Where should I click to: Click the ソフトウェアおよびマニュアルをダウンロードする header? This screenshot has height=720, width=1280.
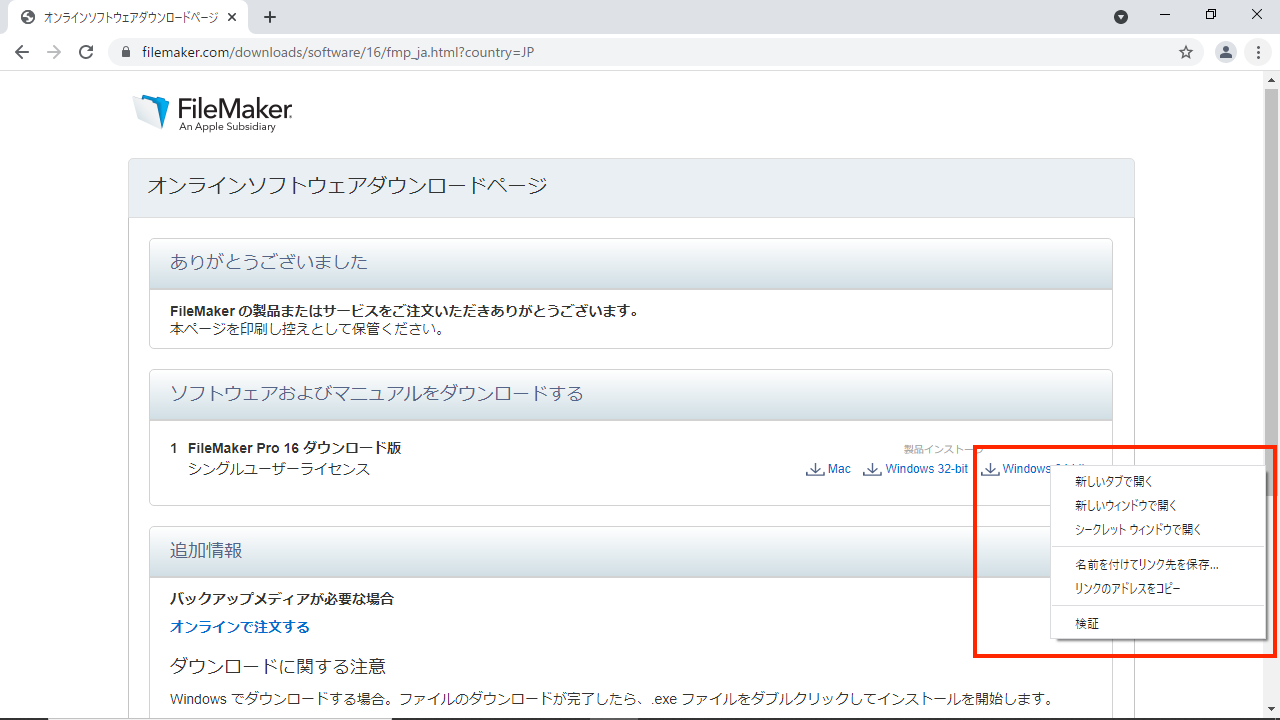pos(631,394)
